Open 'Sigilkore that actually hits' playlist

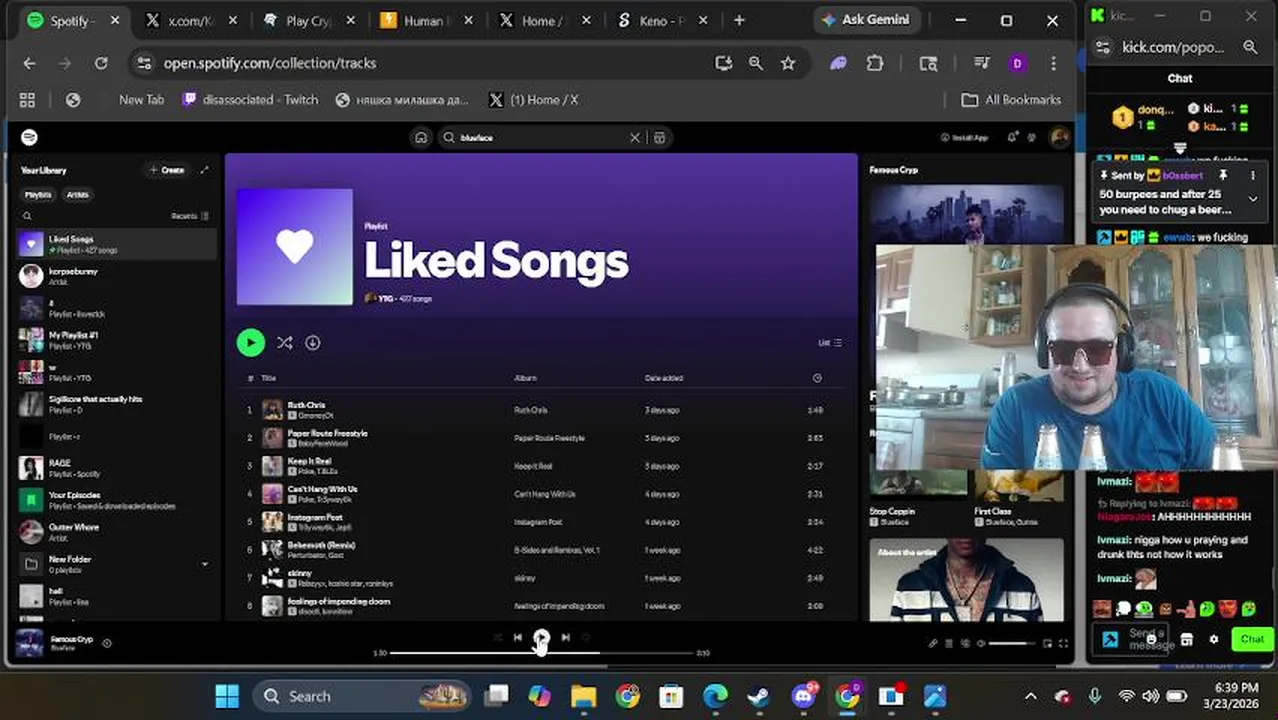pos(116,404)
